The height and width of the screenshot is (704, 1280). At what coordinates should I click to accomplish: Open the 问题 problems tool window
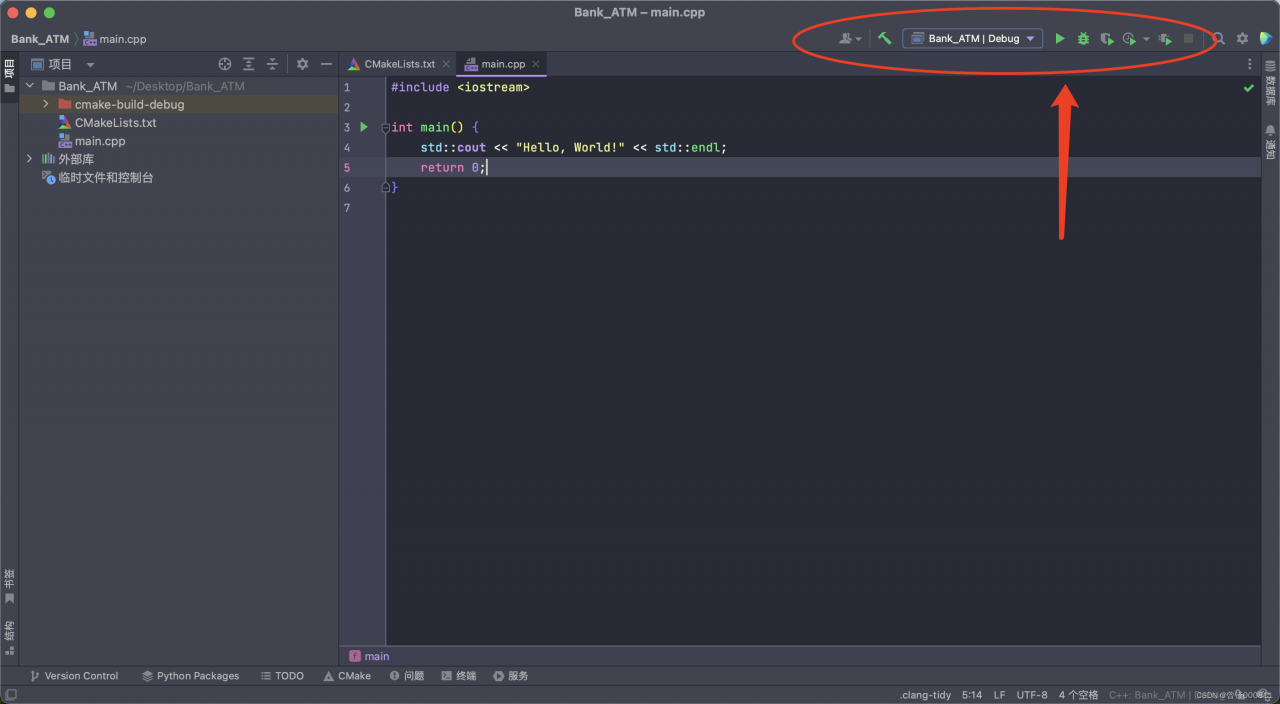tap(406, 676)
